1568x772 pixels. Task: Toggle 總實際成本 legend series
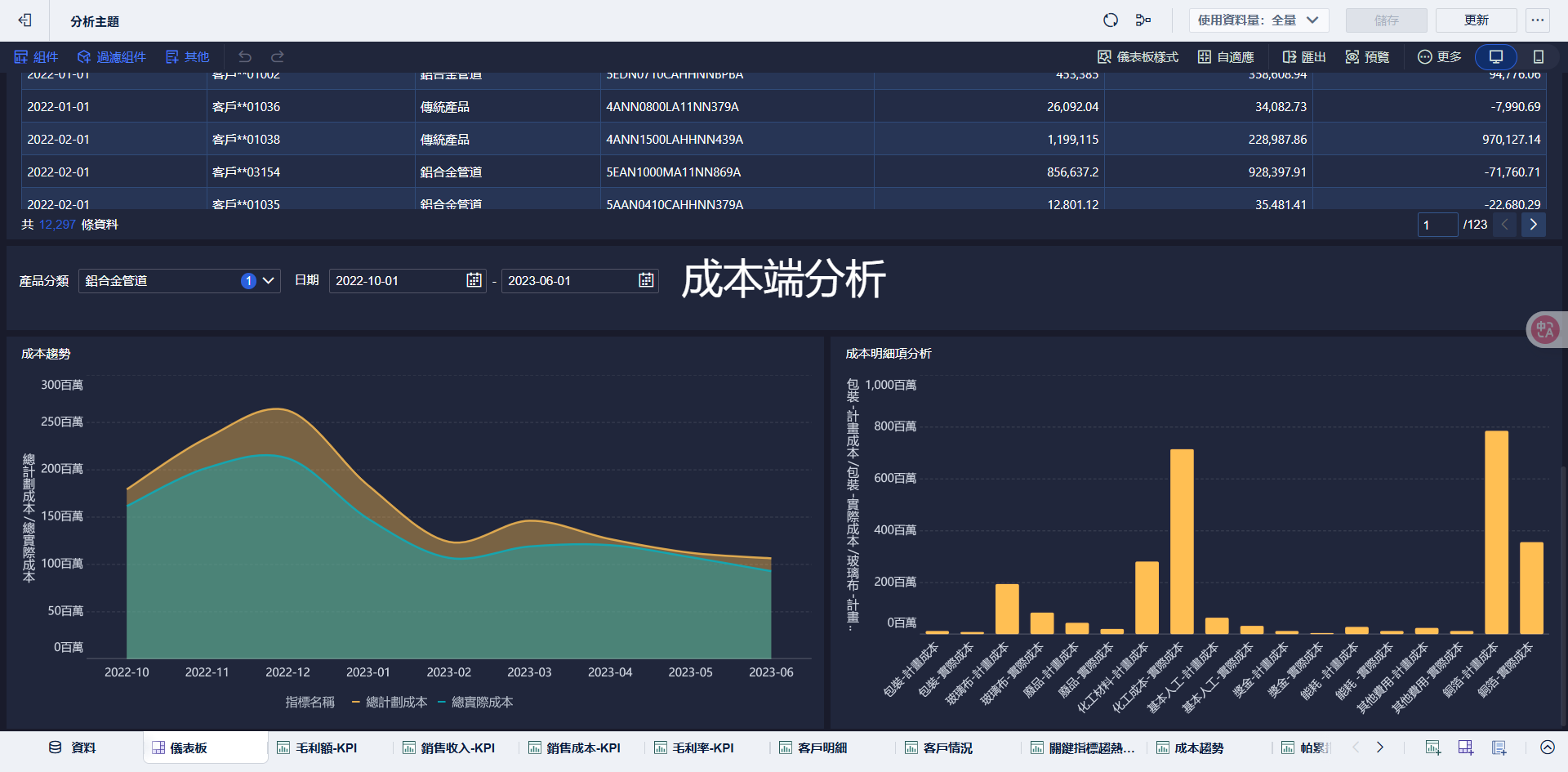tap(475, 702)
